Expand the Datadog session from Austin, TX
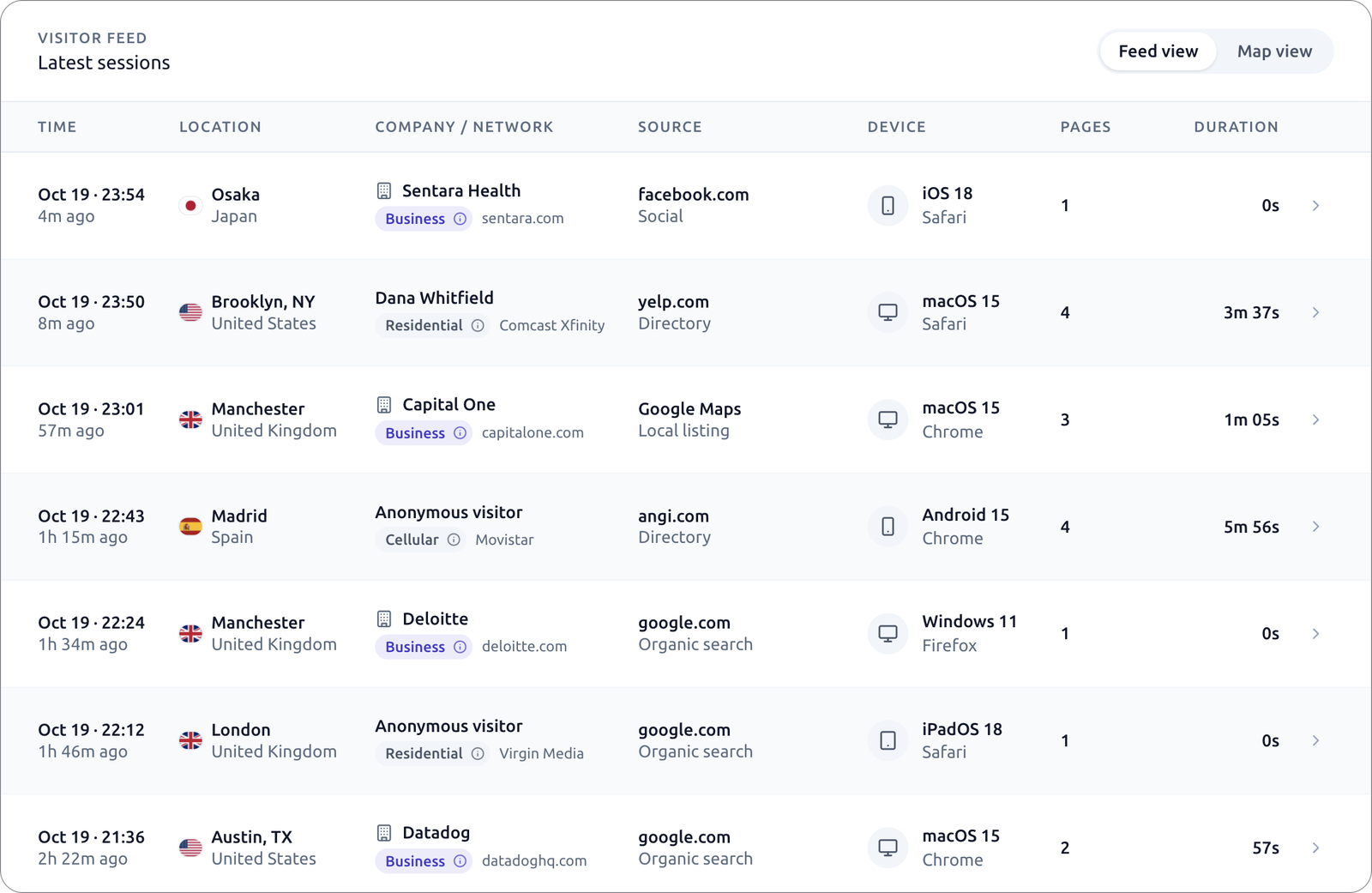1372x893 pixels. coord(1315,848)
